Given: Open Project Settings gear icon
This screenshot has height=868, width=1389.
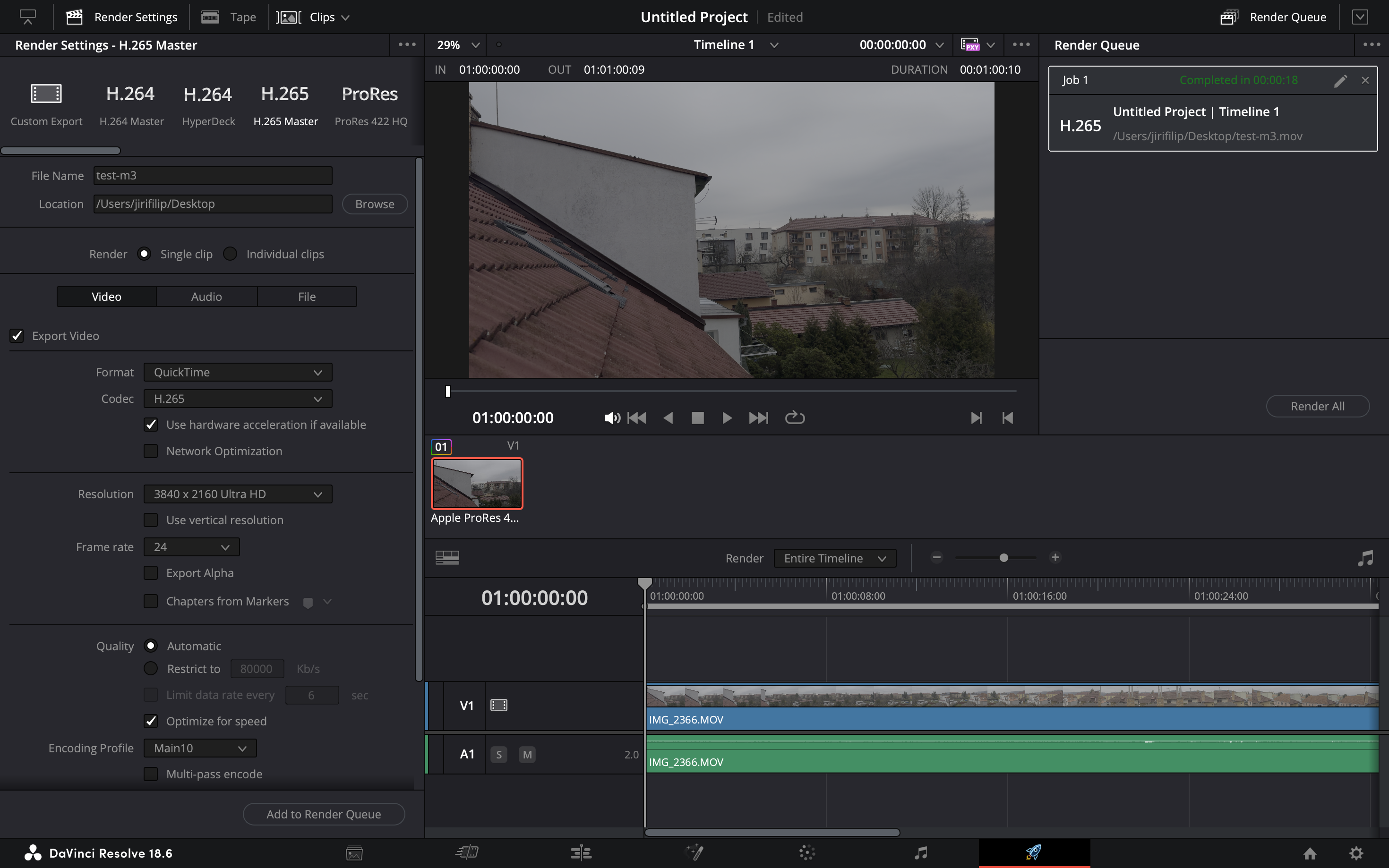Looking at the screenshot, I should click(x=1356, y=853).
